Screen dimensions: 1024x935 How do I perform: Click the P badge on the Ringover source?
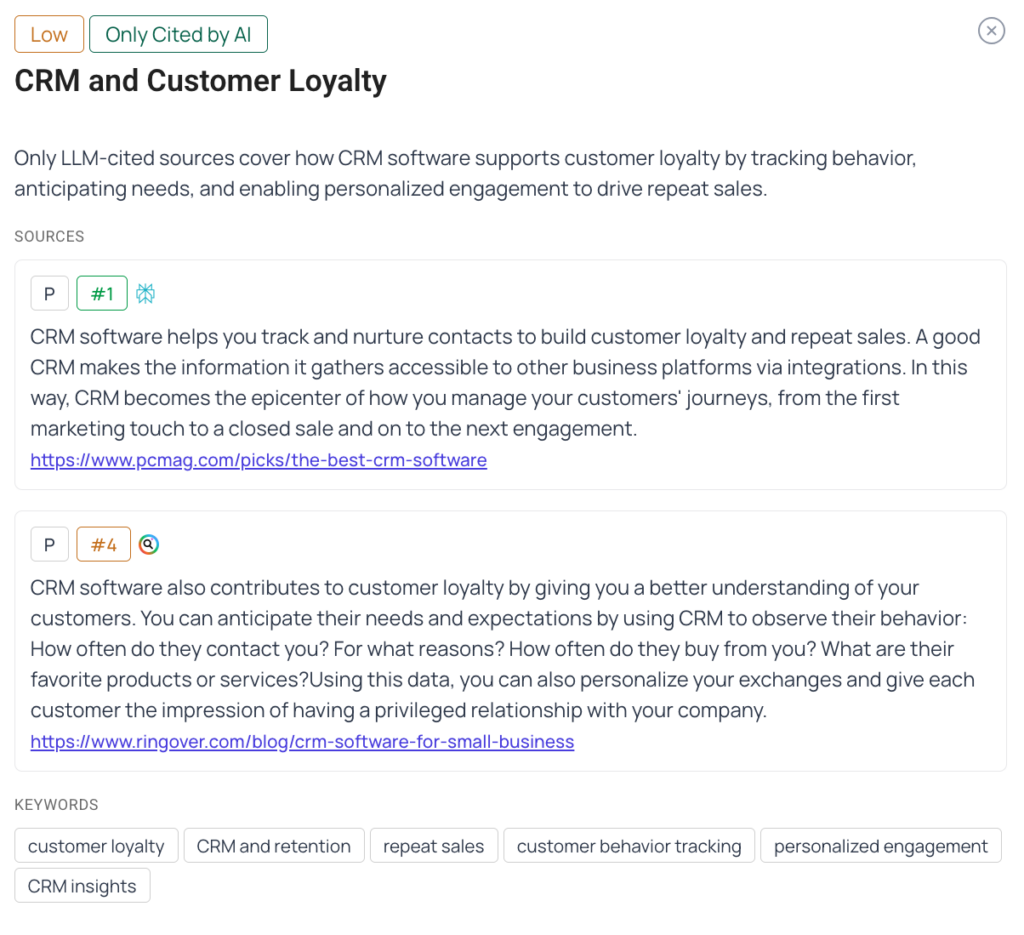click(x=49, y=545)
